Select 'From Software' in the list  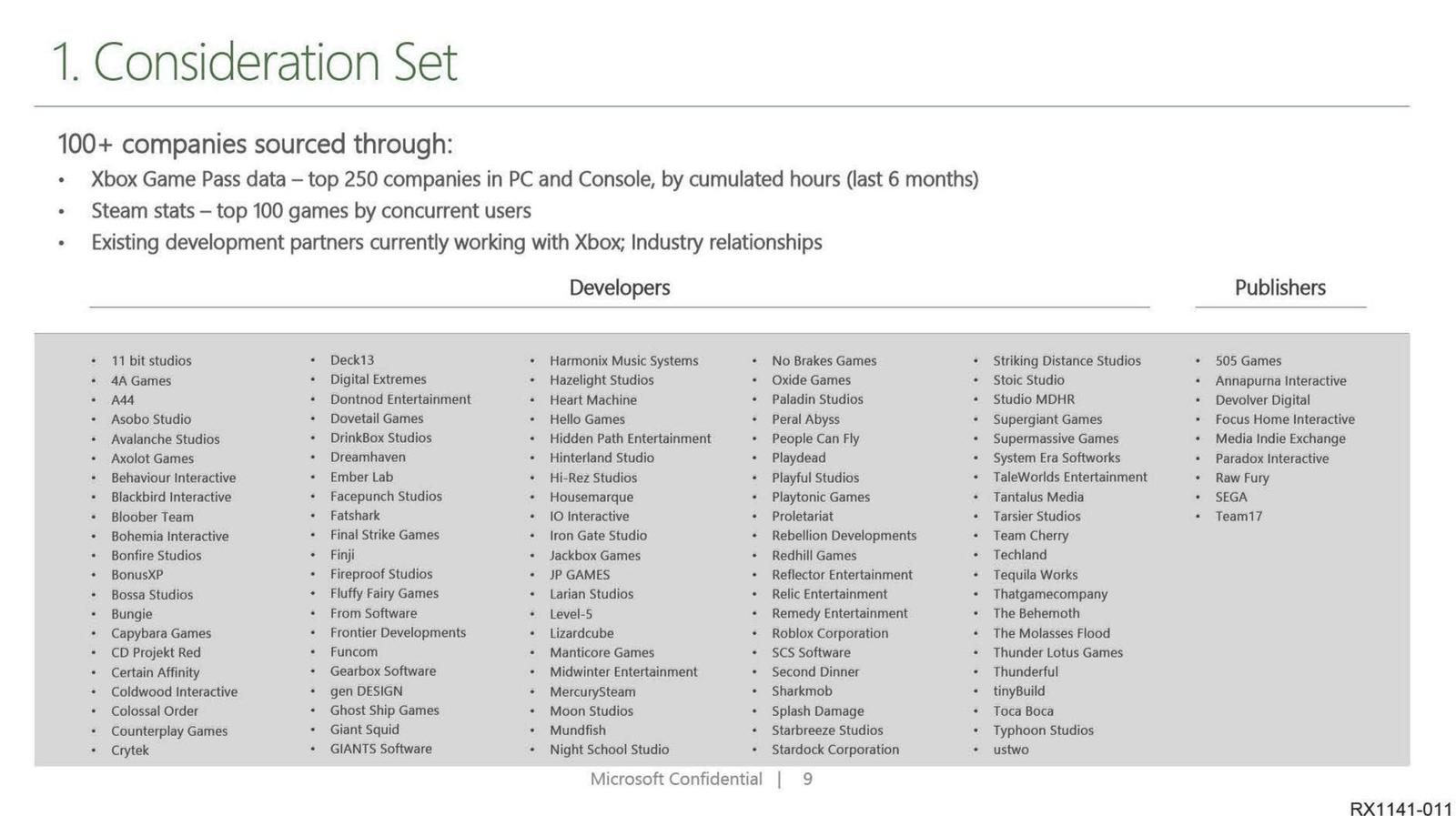[x=373, y=613]
